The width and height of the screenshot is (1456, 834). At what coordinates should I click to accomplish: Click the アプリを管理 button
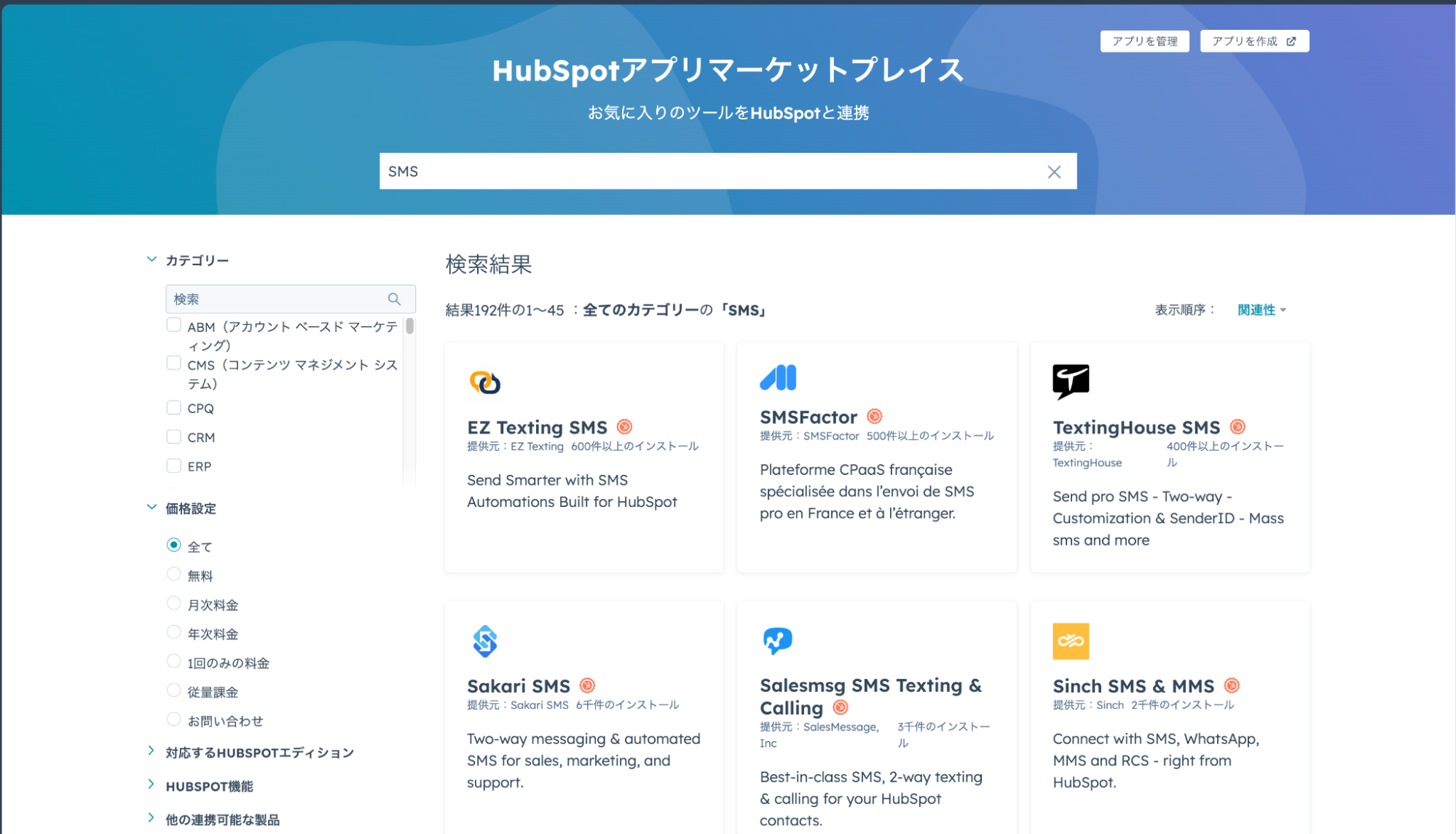pos(1145,42)
